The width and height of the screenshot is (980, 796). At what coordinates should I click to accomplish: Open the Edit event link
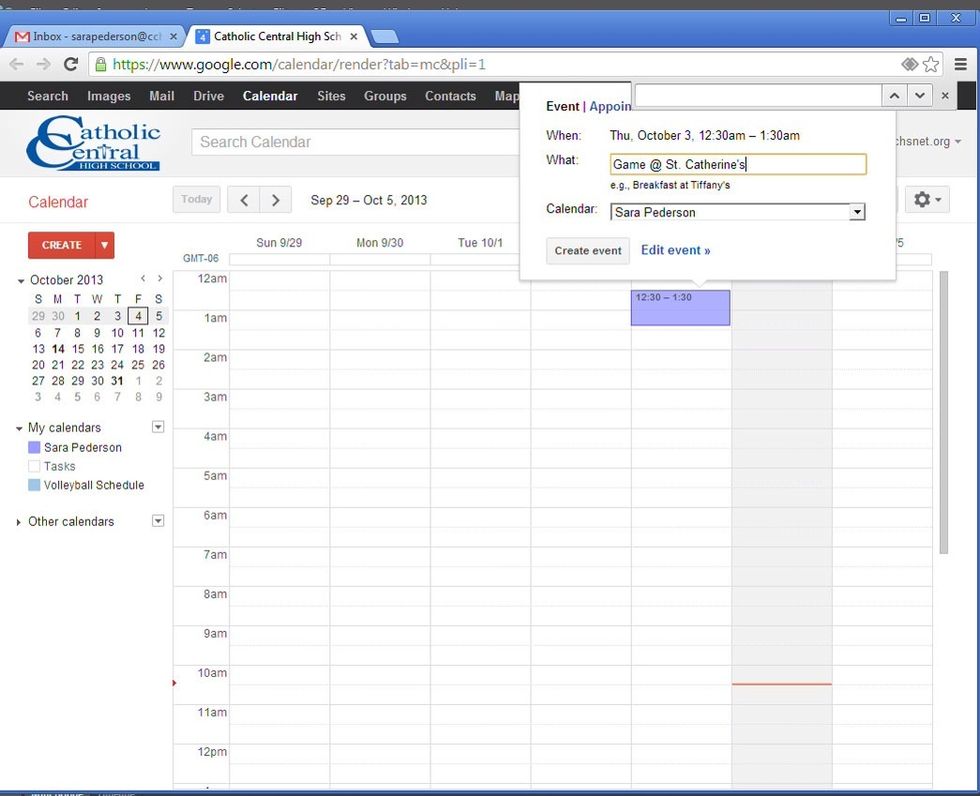[675, 250]
